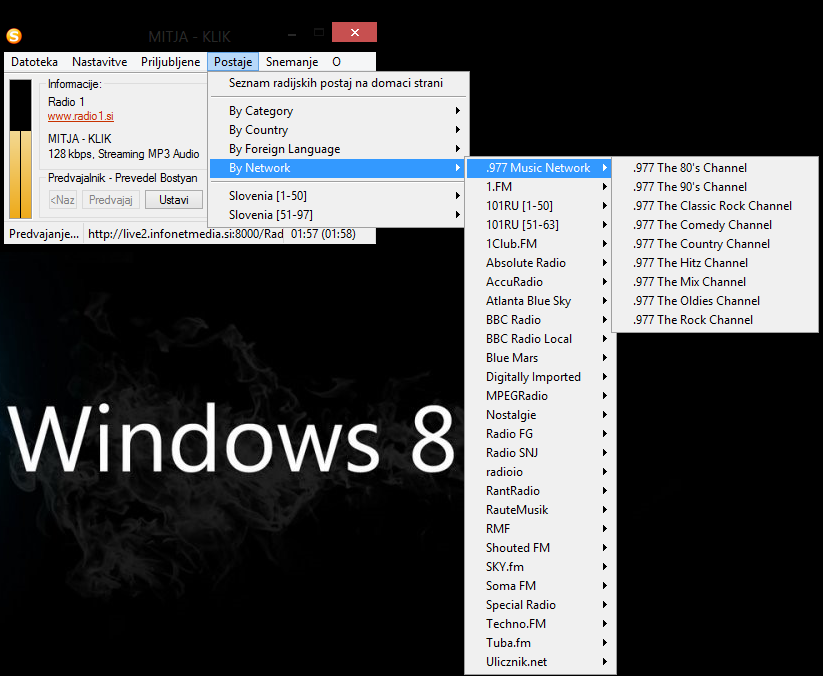This screenshot has width=823, height=676.
Task: Click the <Naz back button
Action: [62, 200]
